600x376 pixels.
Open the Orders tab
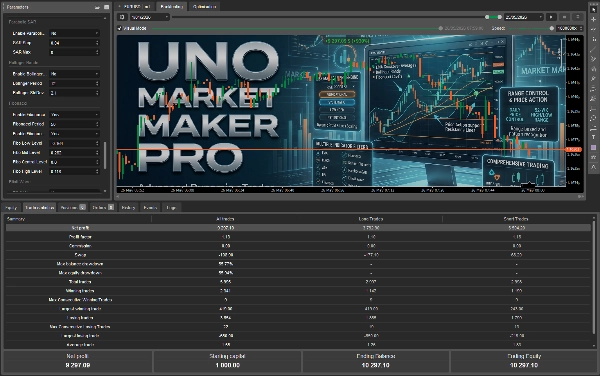coord(103,207)
